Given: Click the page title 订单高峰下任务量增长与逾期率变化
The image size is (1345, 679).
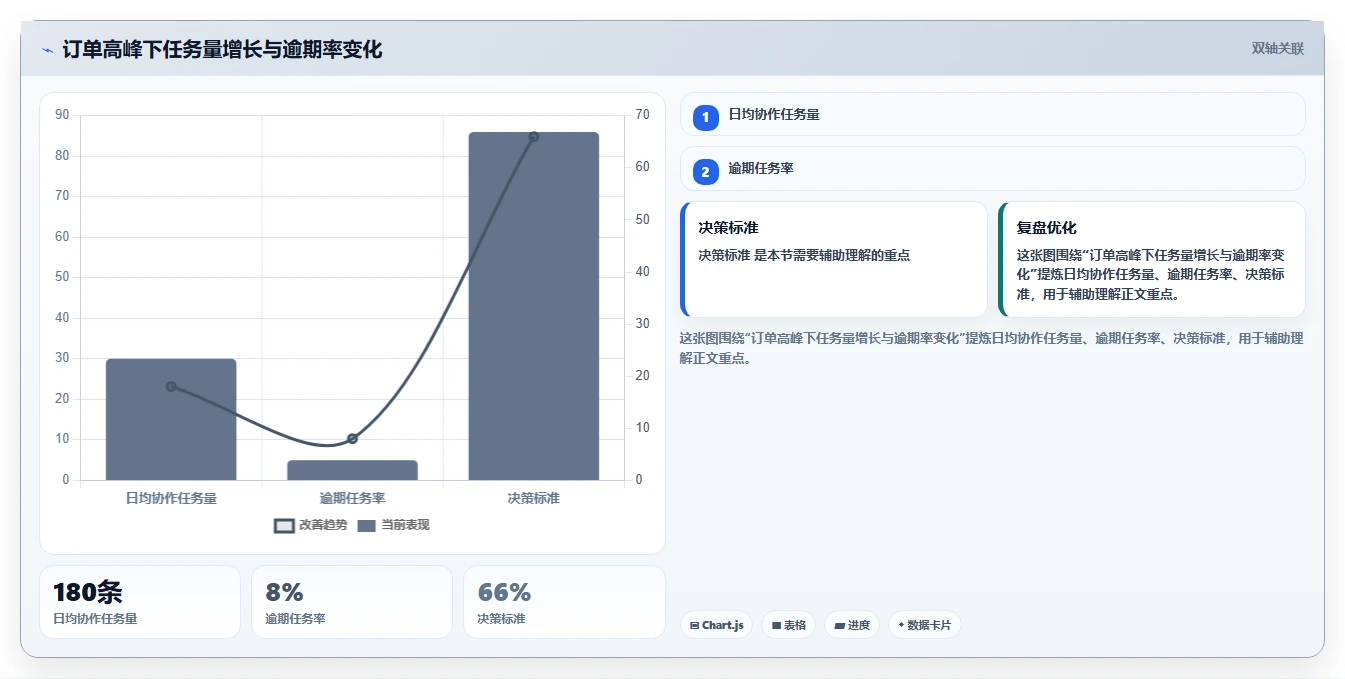Looking at the screenshot, I should click(222, 49).
